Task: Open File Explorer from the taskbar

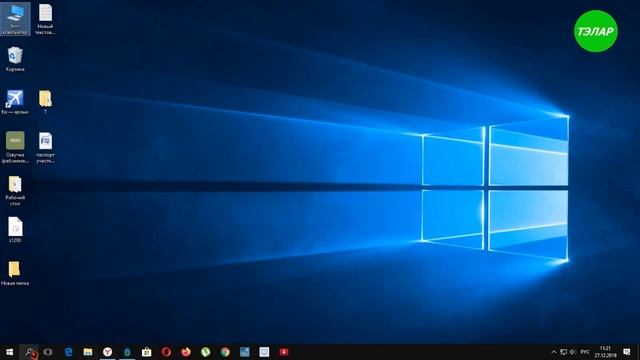Action: (x=88, y=352)
